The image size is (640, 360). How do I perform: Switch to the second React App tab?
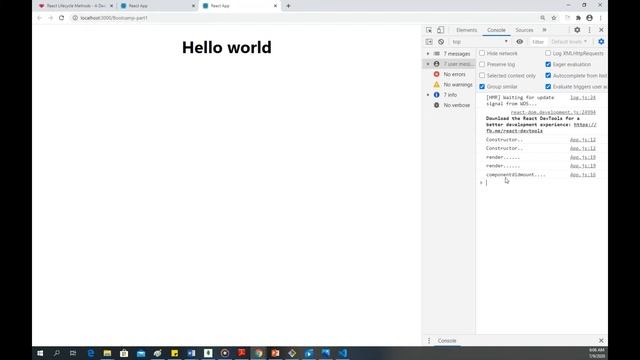157,6
